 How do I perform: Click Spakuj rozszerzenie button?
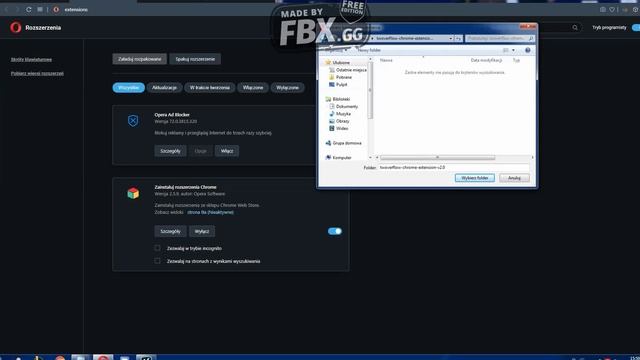195,59
